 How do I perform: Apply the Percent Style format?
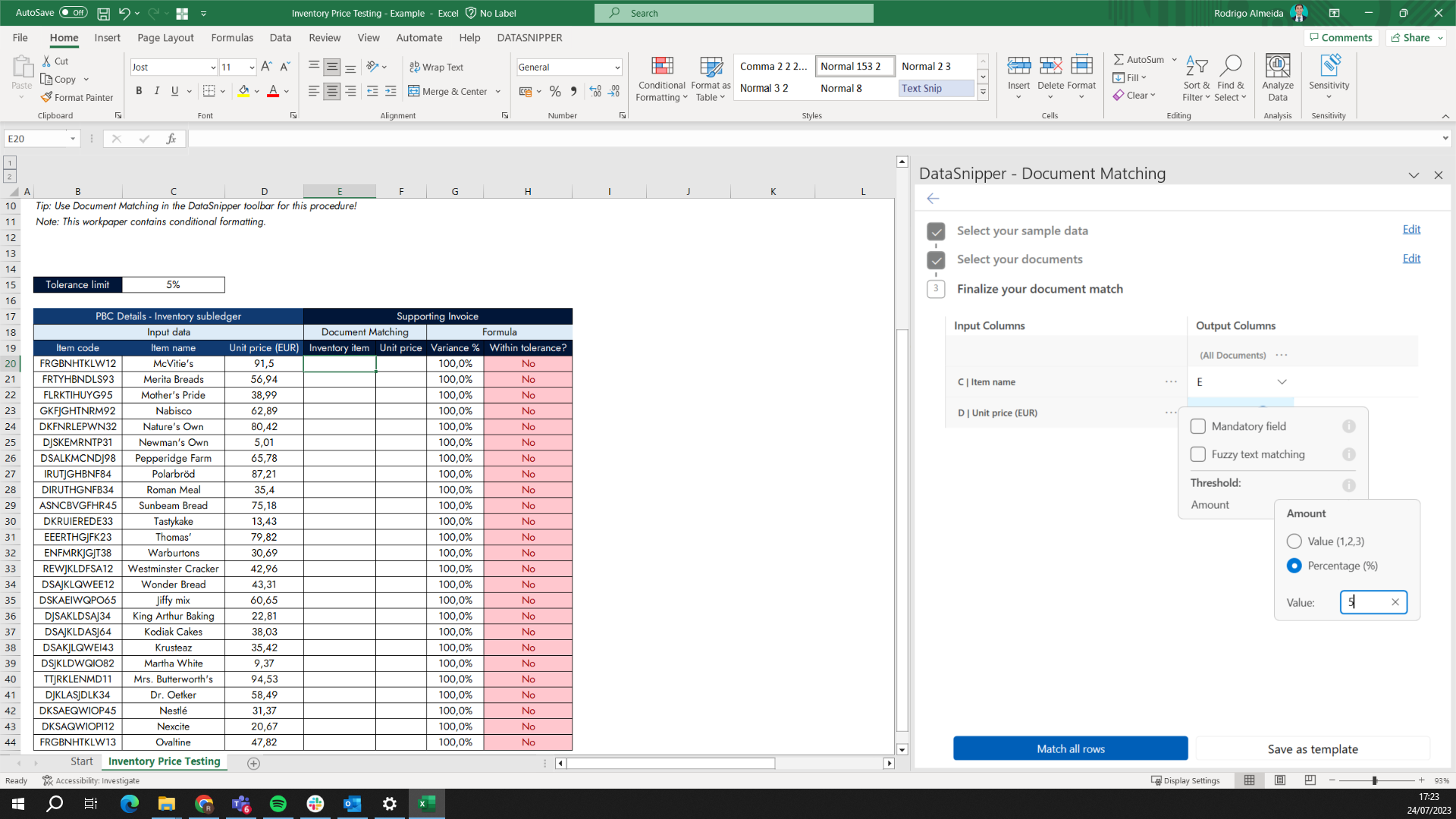(555, 90)
